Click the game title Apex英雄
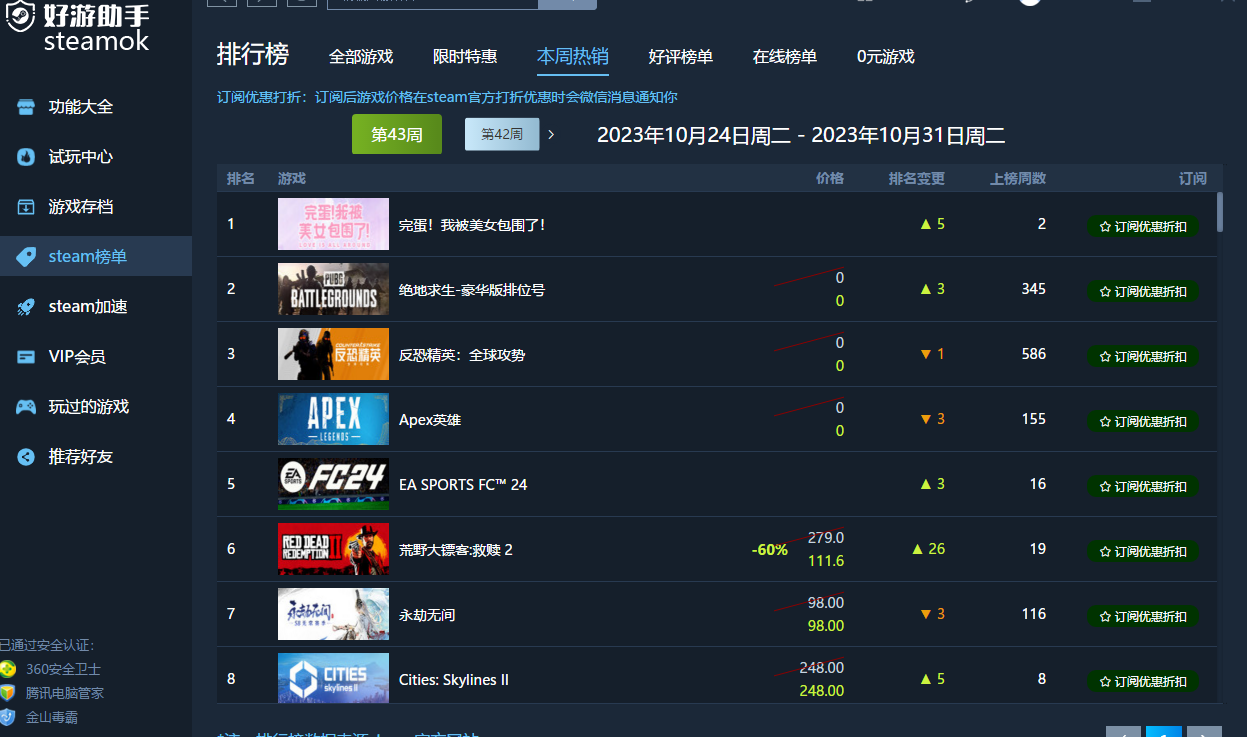The width and height of the screenshot is (1247, 737). 430,420
